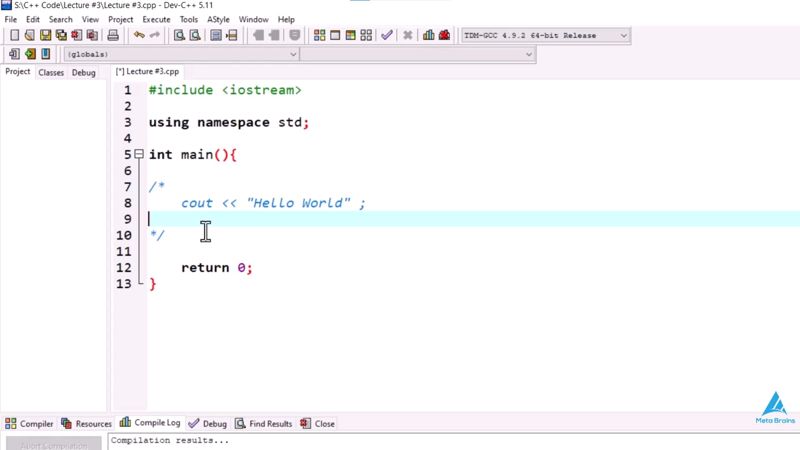Click the blue Goto bookmark icon
The height and width of the screenshot is (450, 800).
point(45,54)
